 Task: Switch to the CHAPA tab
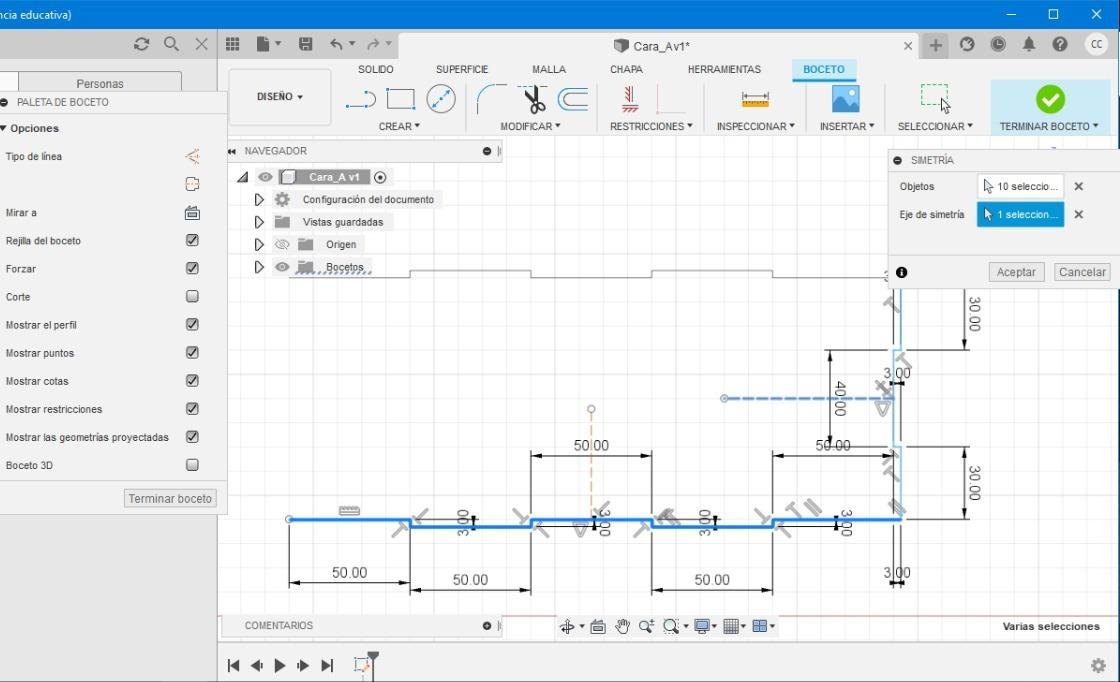tap(626, 69)
